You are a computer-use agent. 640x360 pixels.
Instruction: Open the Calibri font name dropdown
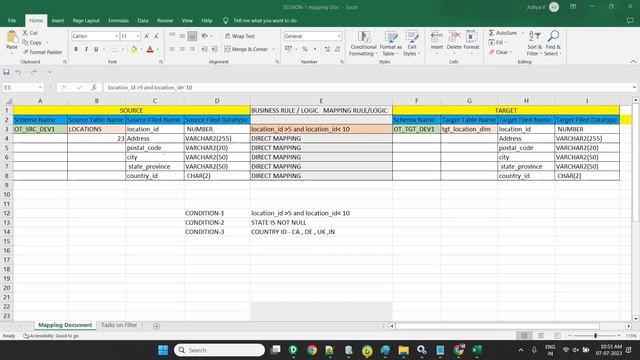point(116,36)
